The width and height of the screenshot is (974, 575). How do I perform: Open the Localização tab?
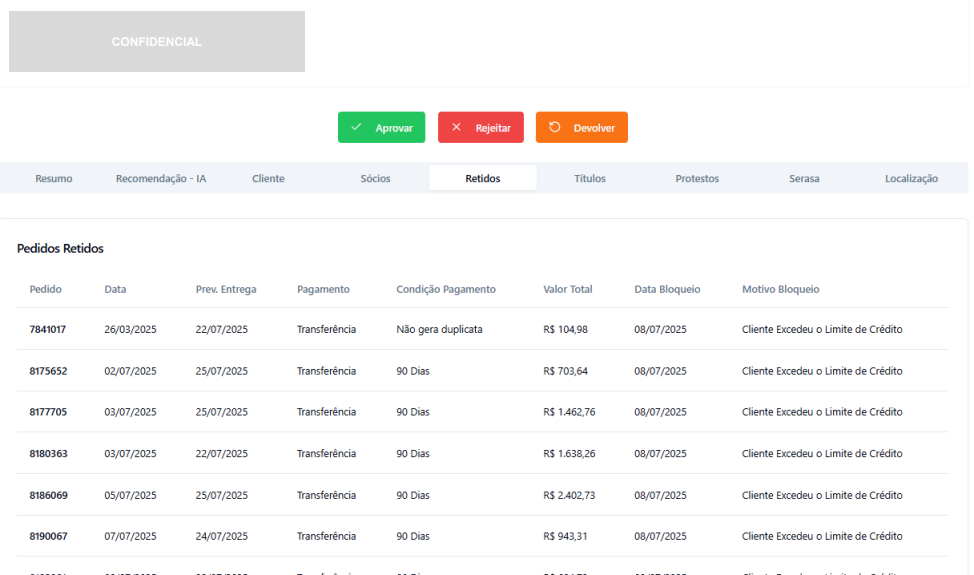pos(911,179)
